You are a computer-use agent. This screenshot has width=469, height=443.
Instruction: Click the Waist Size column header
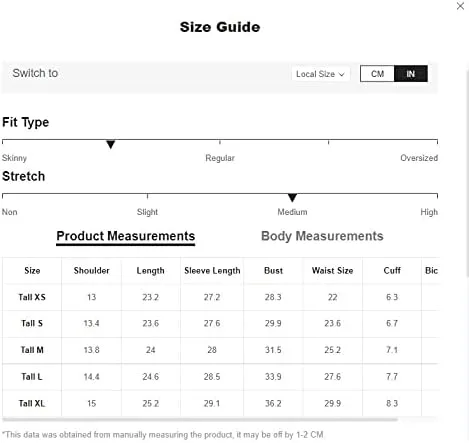332,271
